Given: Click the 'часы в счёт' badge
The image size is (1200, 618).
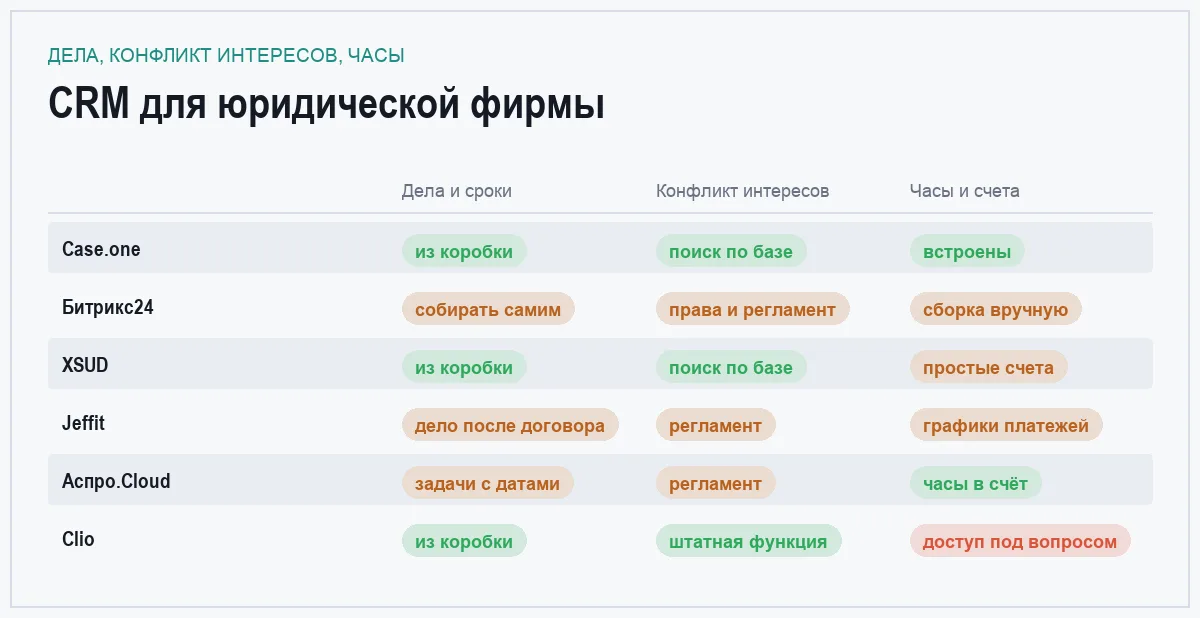Looking at the screenshot, I should click(x=976, y=483).
